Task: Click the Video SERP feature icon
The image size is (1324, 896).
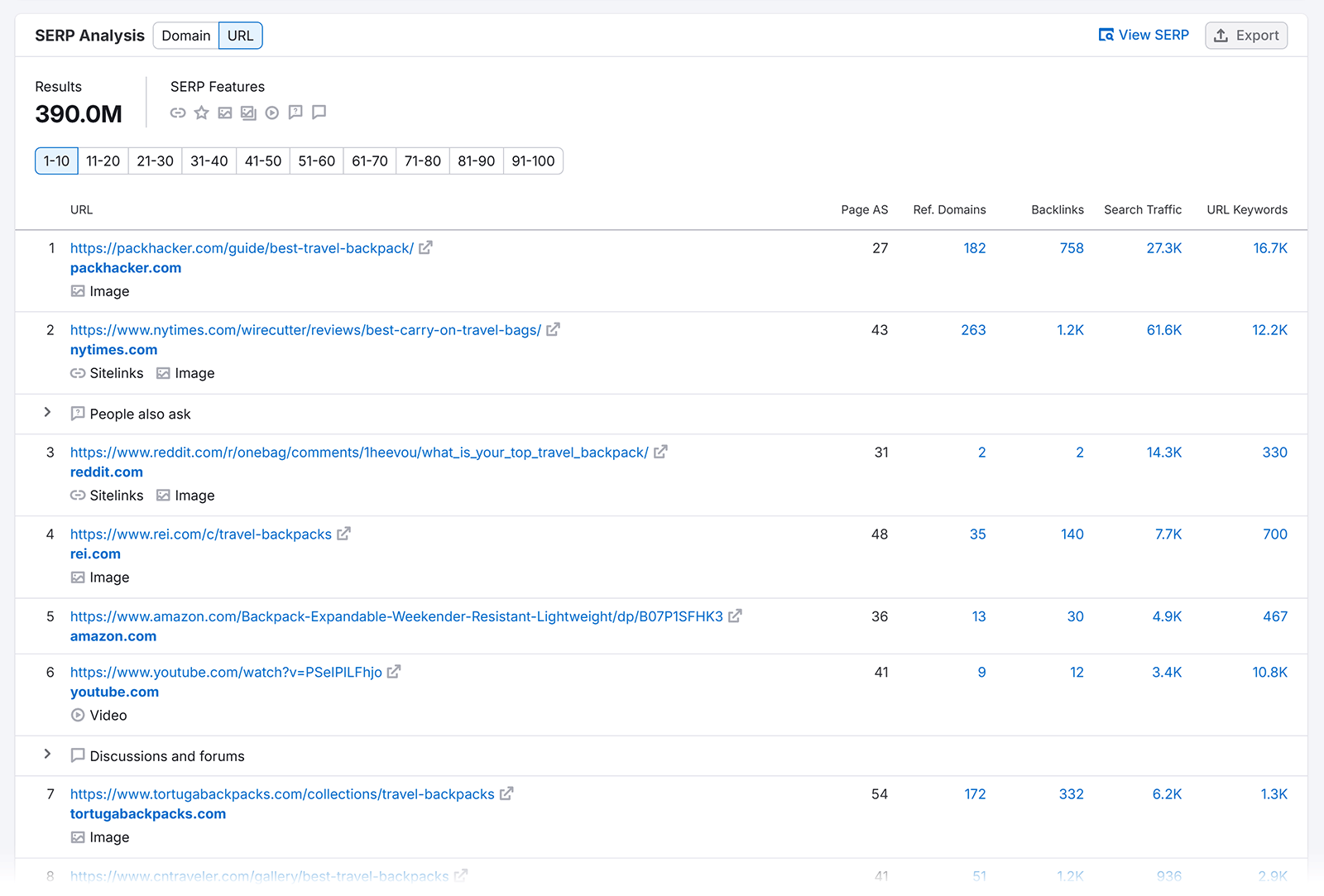Action: tap(271, 113)
